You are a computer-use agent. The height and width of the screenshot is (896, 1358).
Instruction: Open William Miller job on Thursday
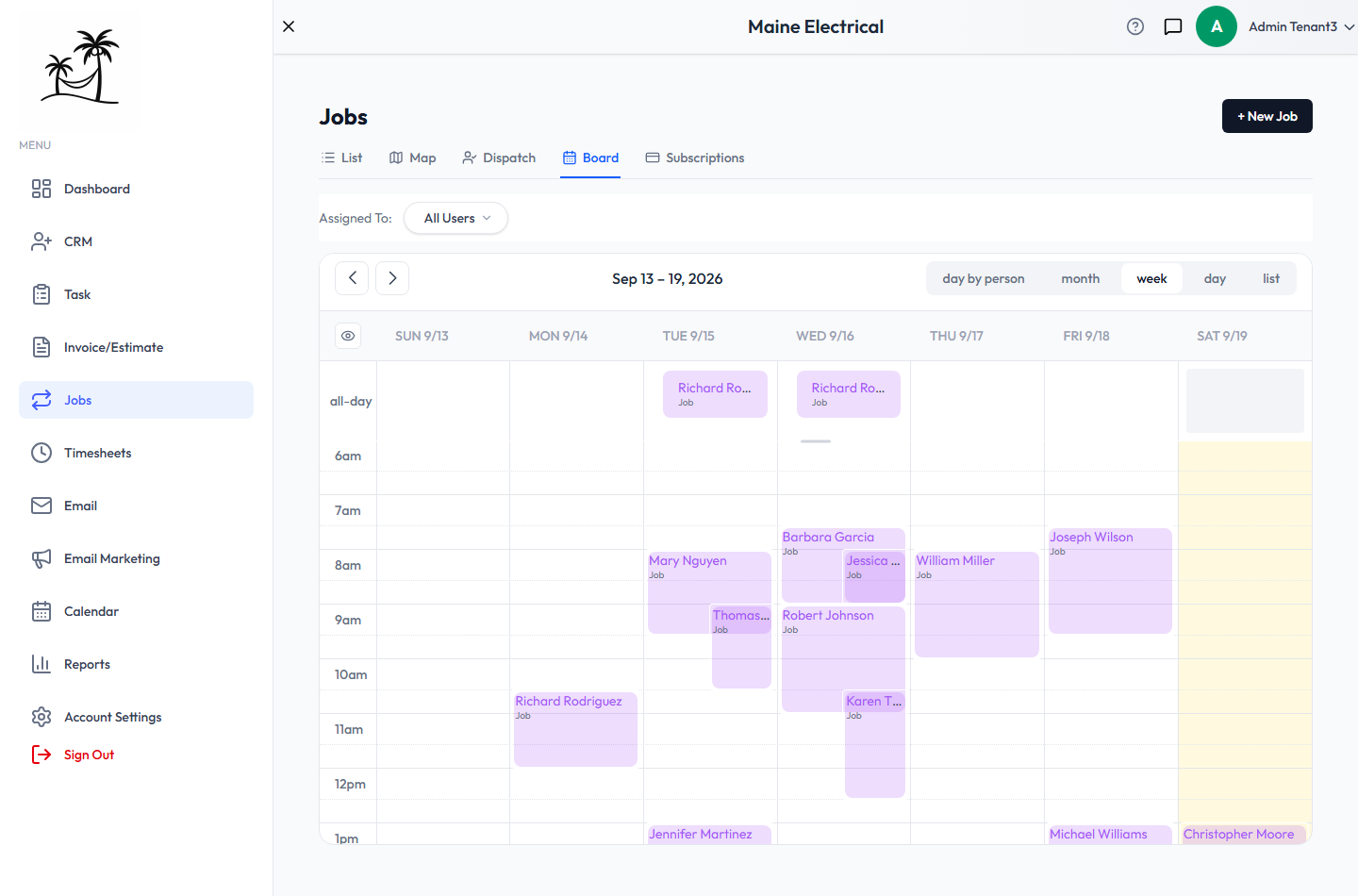[977, 604]
